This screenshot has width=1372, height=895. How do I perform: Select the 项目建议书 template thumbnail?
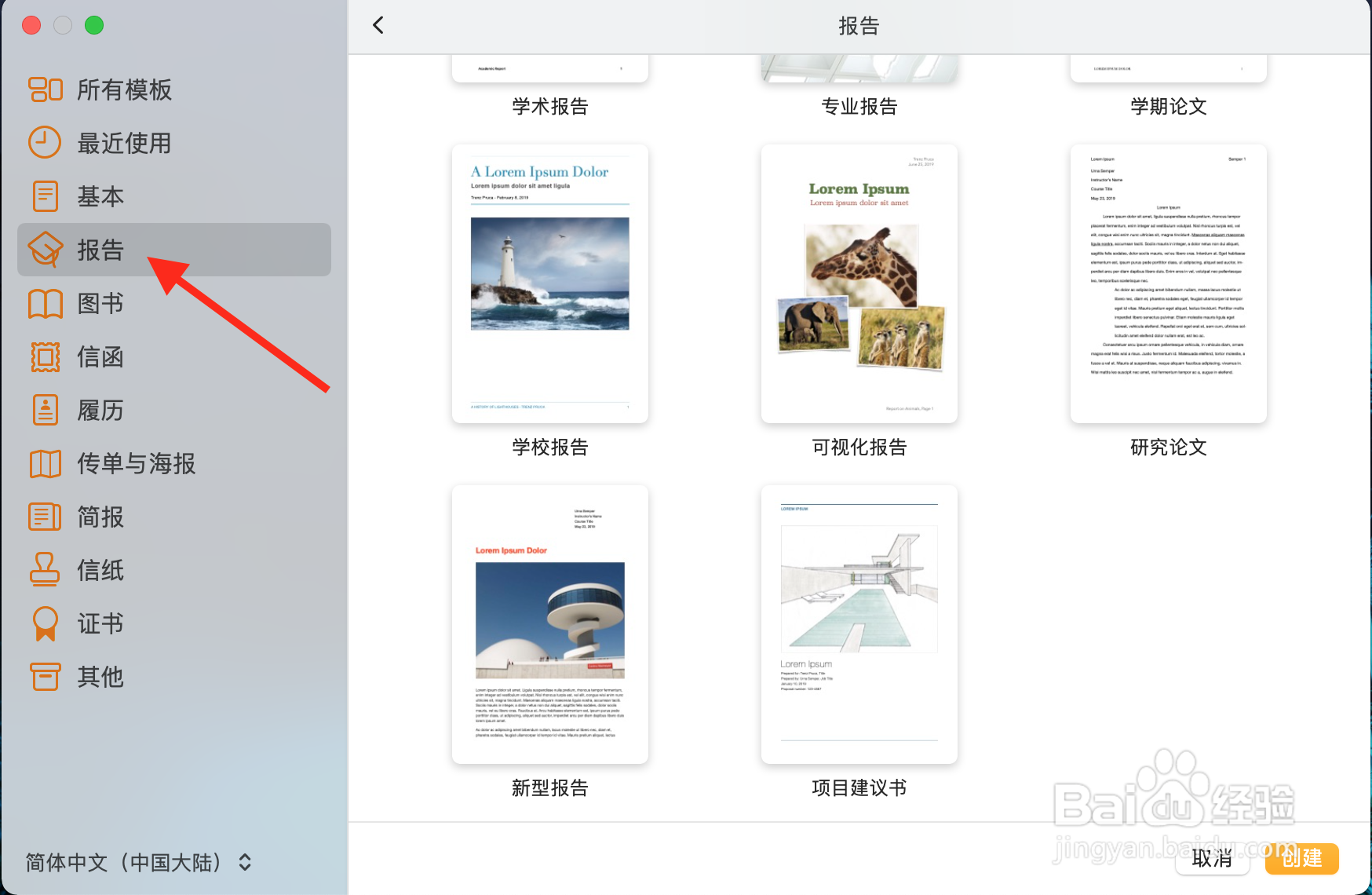(x=859, y=623)
